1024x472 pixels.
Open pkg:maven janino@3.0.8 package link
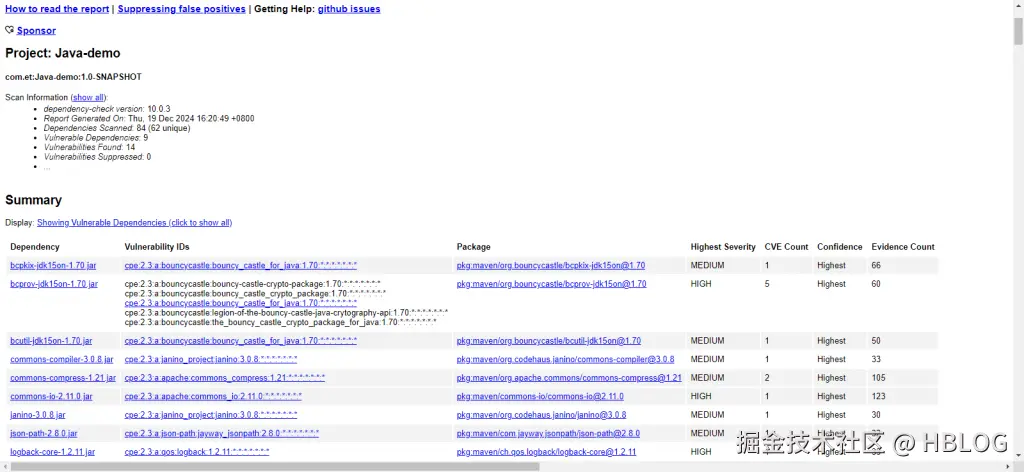tap(541, 415)
